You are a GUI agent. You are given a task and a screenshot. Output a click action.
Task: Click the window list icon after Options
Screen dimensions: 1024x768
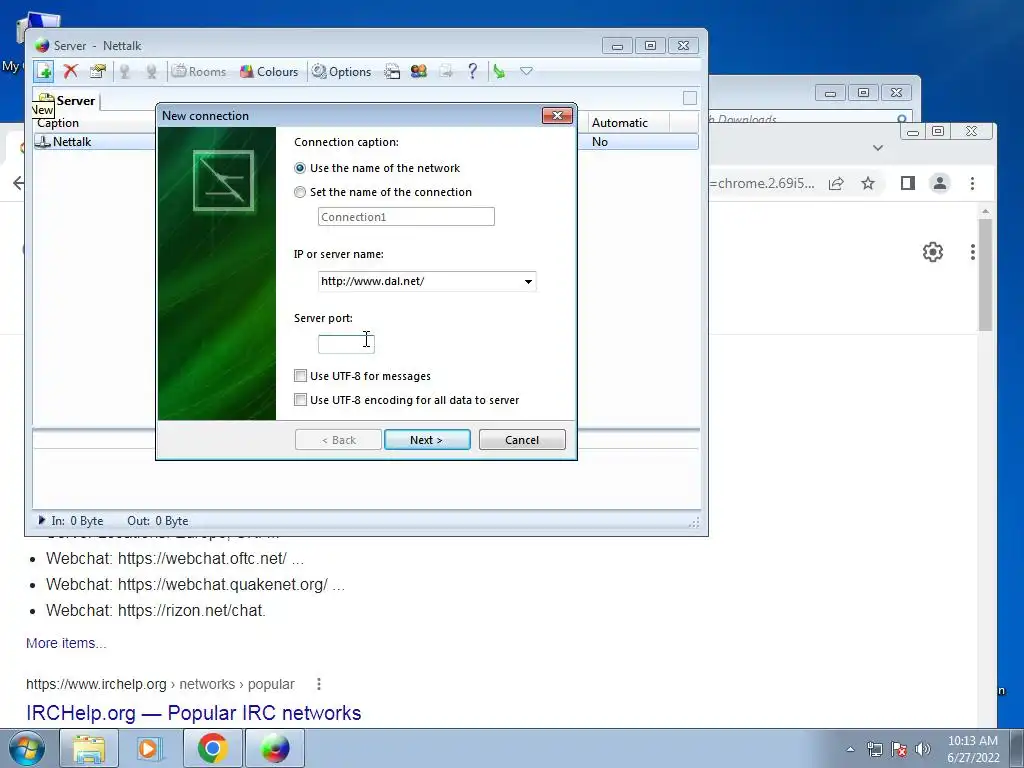[x=392, y=71]
